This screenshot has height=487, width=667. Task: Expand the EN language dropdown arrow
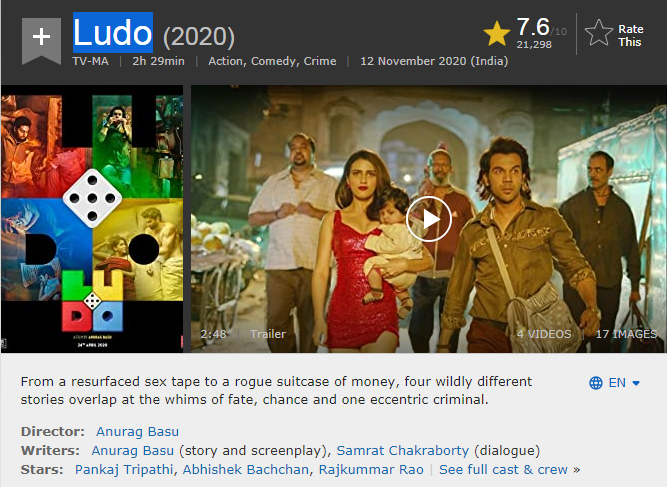coord(636,383)
